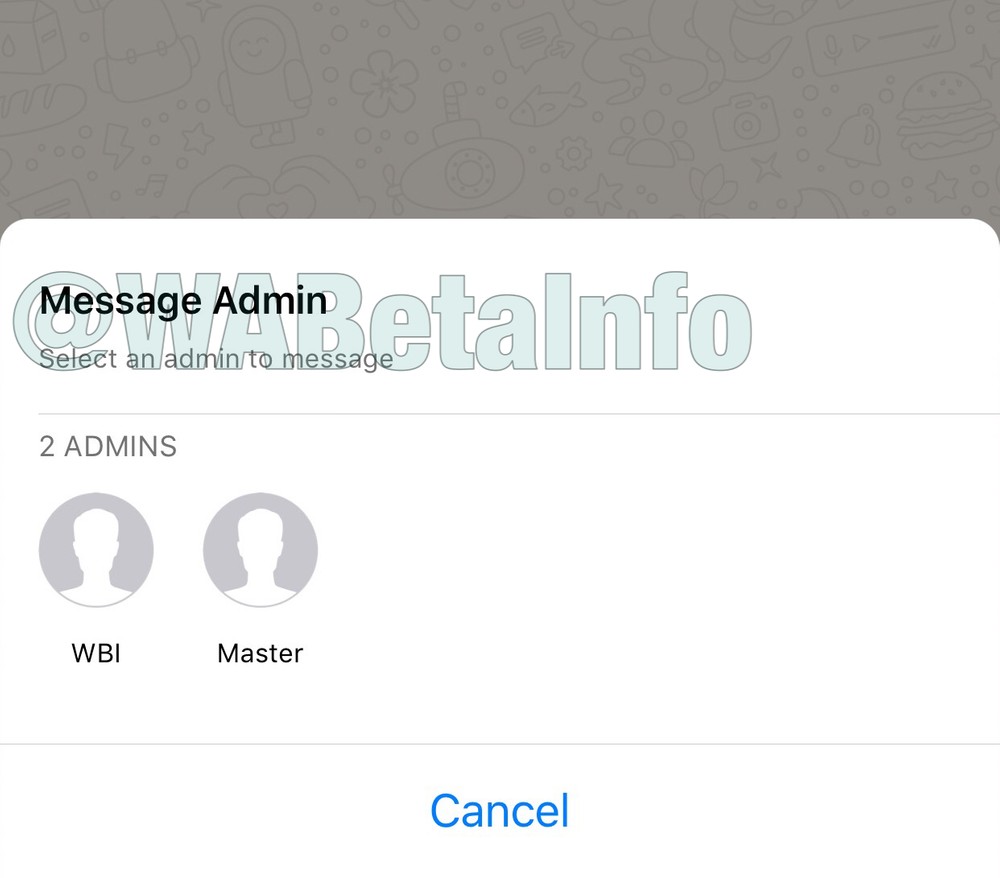Viewport: 1000px width, 878px height.
Task: Click the Message Admin title
Action: [183, 300]
